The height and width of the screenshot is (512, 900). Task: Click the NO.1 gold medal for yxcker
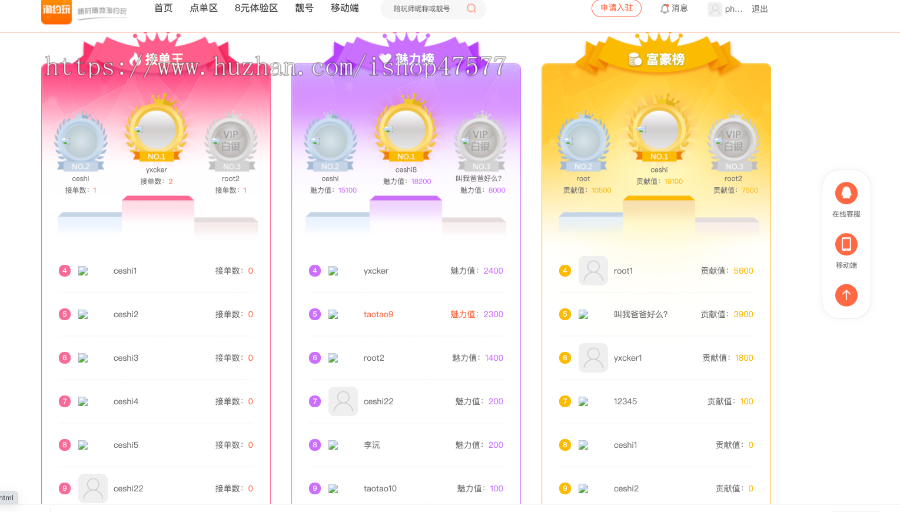click(157, 130)
